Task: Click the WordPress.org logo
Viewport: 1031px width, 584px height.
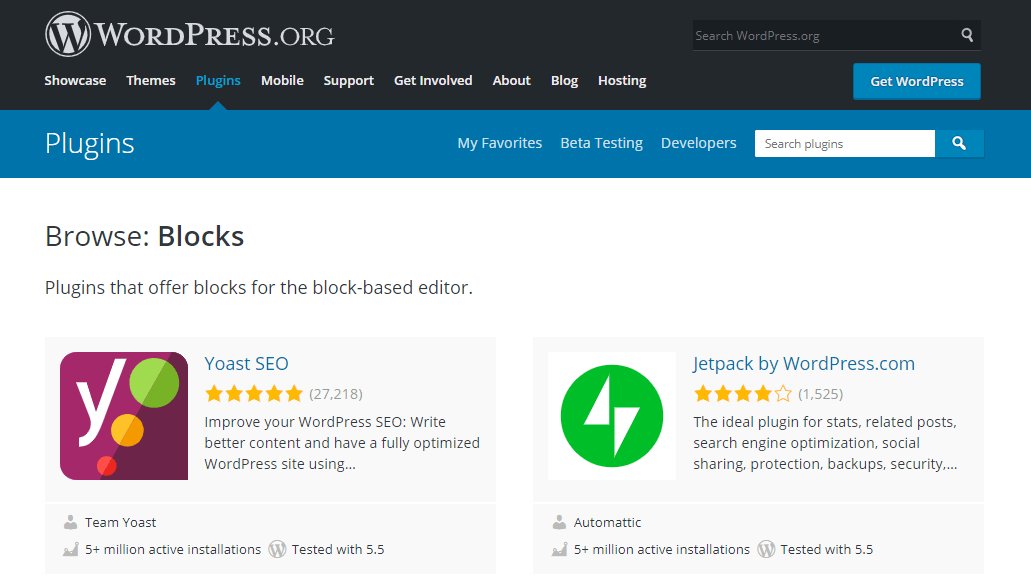Action: tap(189, 34)
